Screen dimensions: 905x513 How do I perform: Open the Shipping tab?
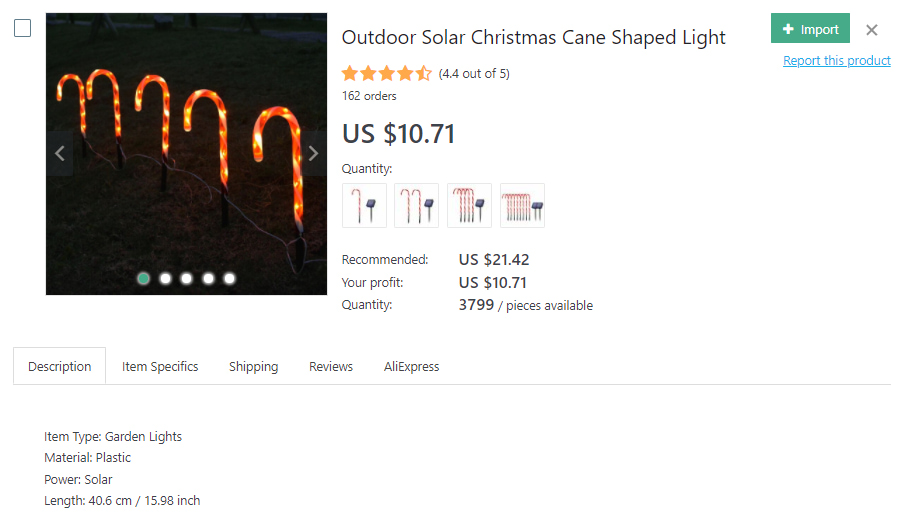point(253,367)
